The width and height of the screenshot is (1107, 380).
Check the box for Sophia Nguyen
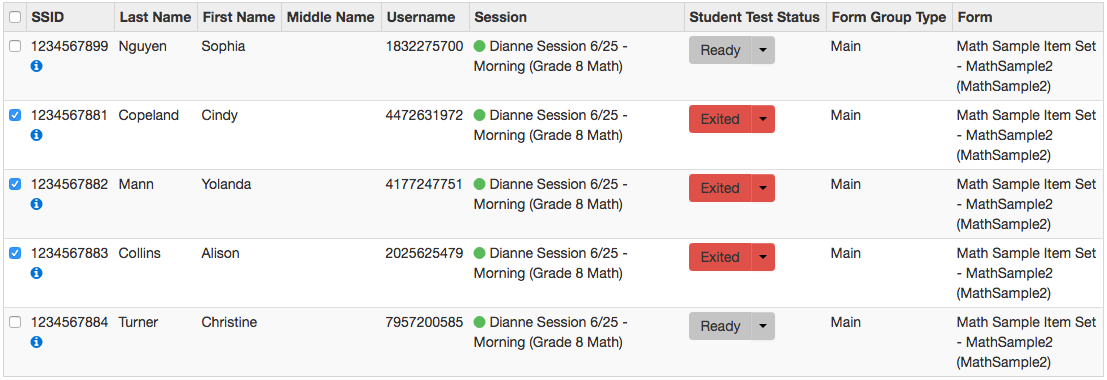[15, 47]
